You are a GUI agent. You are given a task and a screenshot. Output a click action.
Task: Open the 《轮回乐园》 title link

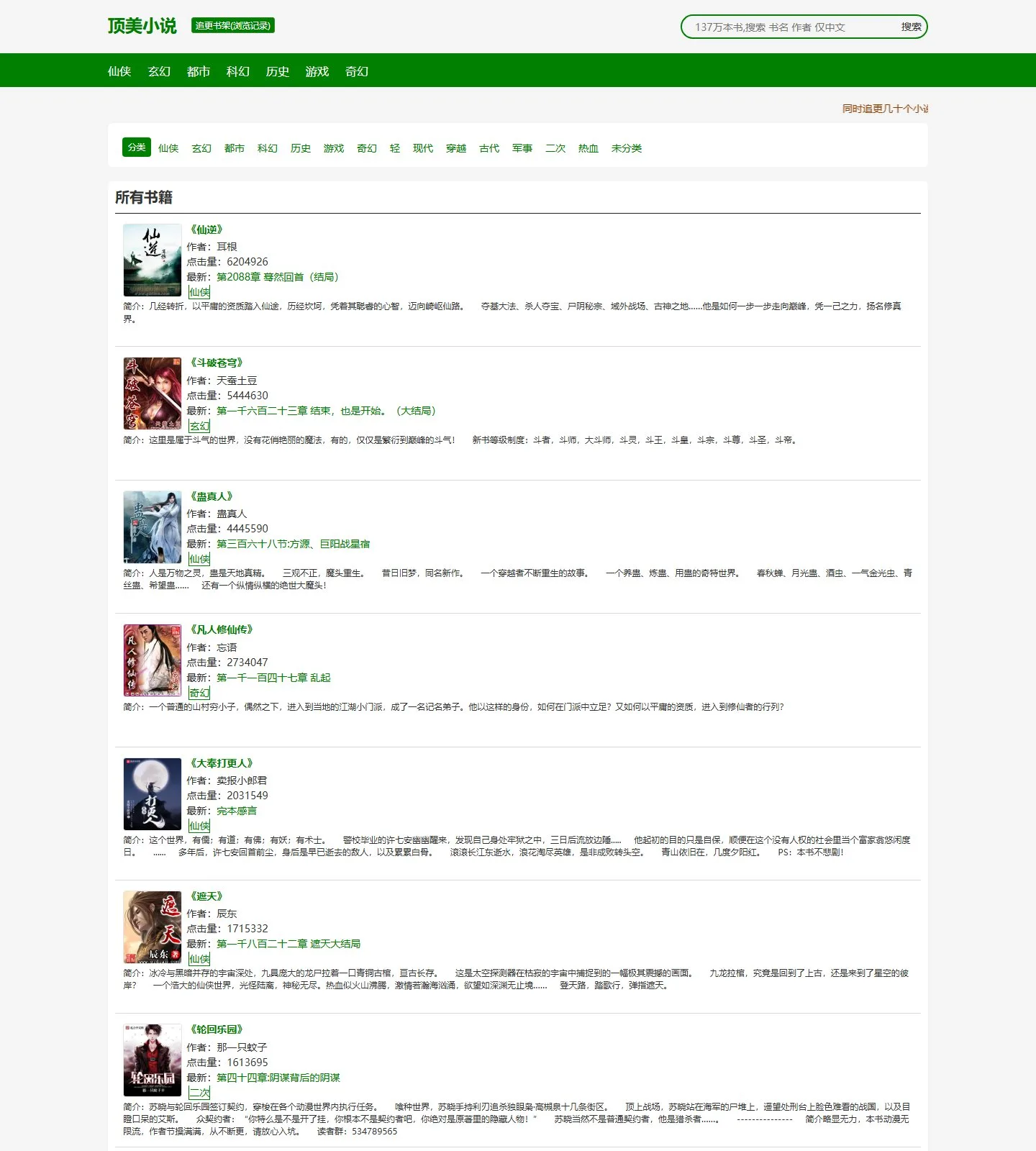click(x=217, y=1029)
